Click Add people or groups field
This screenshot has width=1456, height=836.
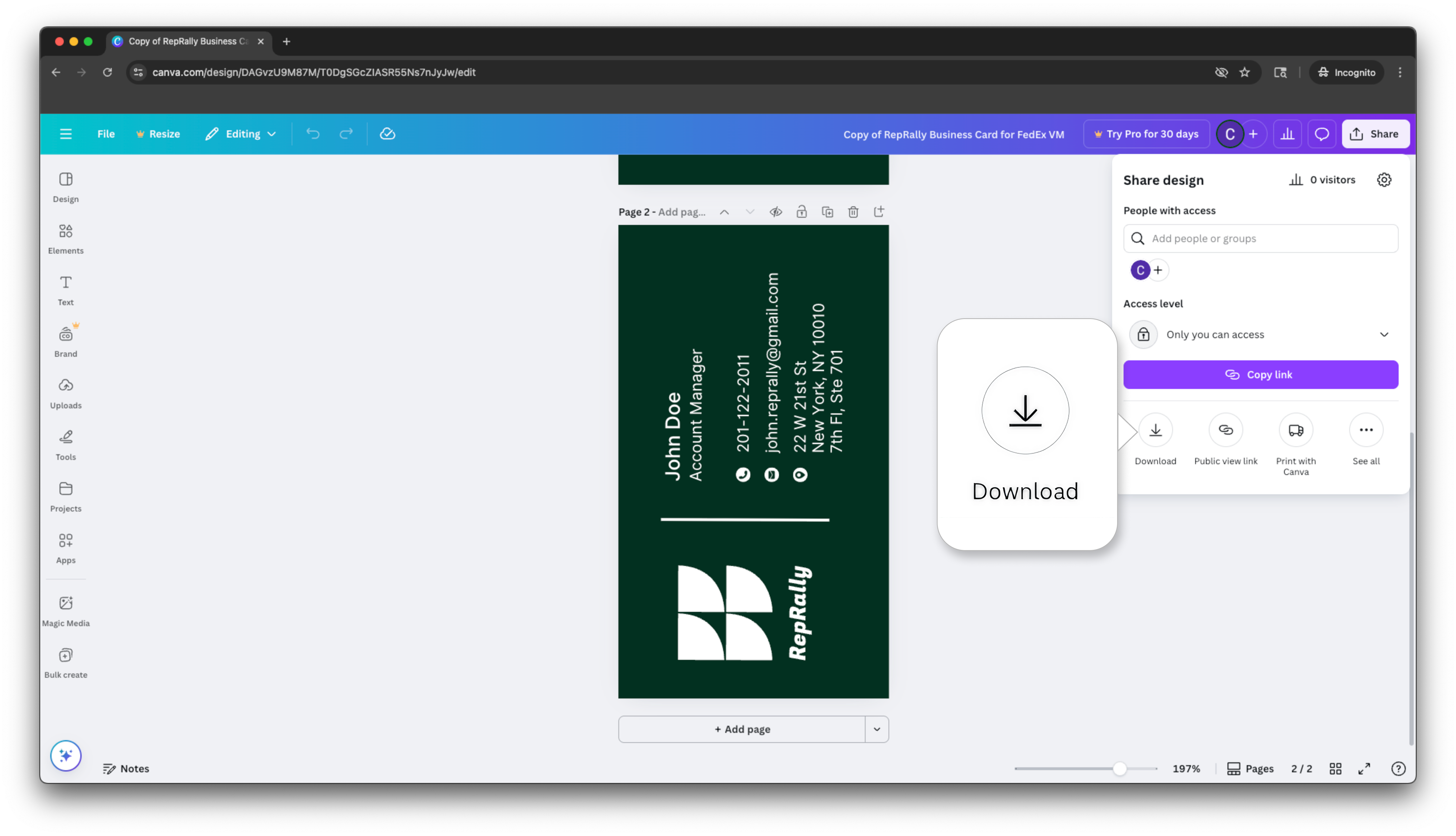coord(1260,238)
